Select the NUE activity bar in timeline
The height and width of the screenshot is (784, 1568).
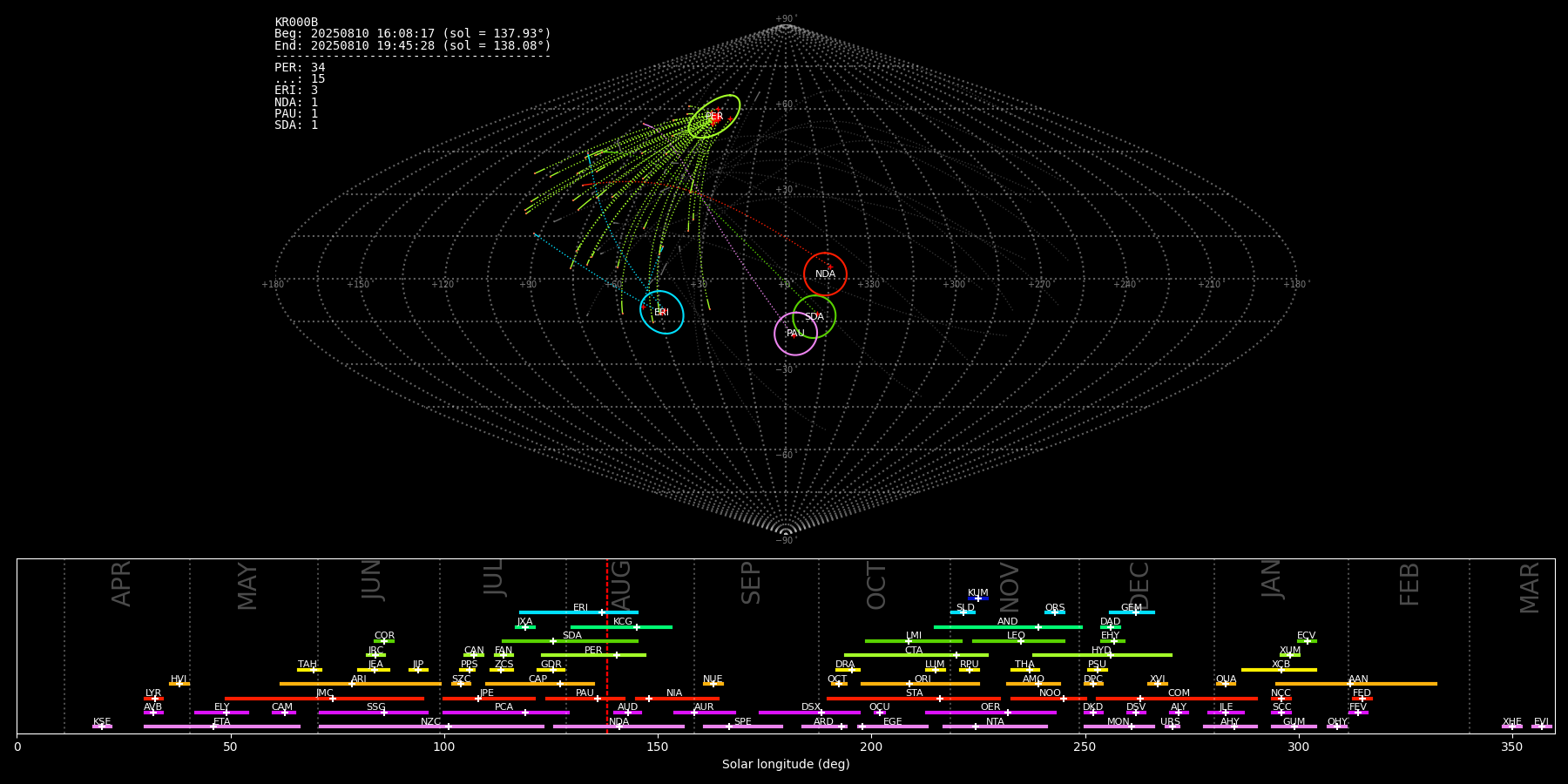(713, 684)
